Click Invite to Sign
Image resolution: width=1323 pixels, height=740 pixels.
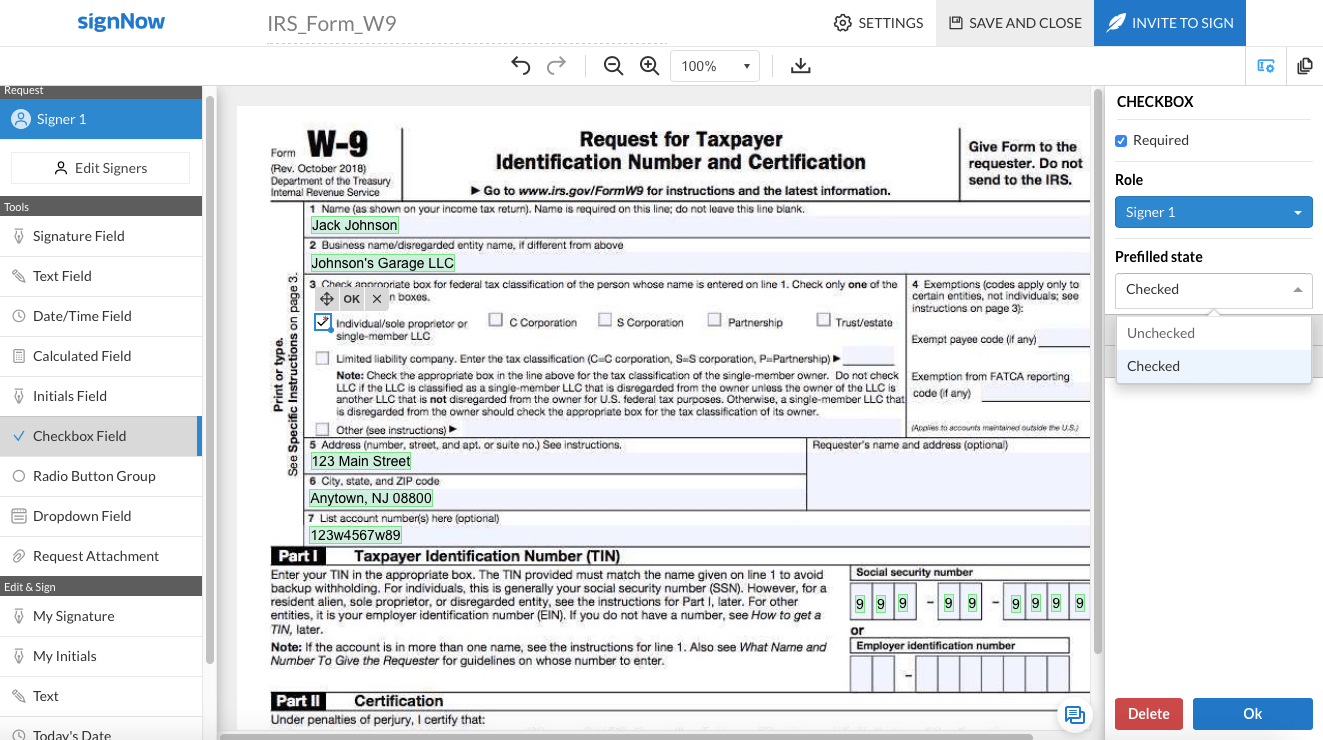[1170, 23]
